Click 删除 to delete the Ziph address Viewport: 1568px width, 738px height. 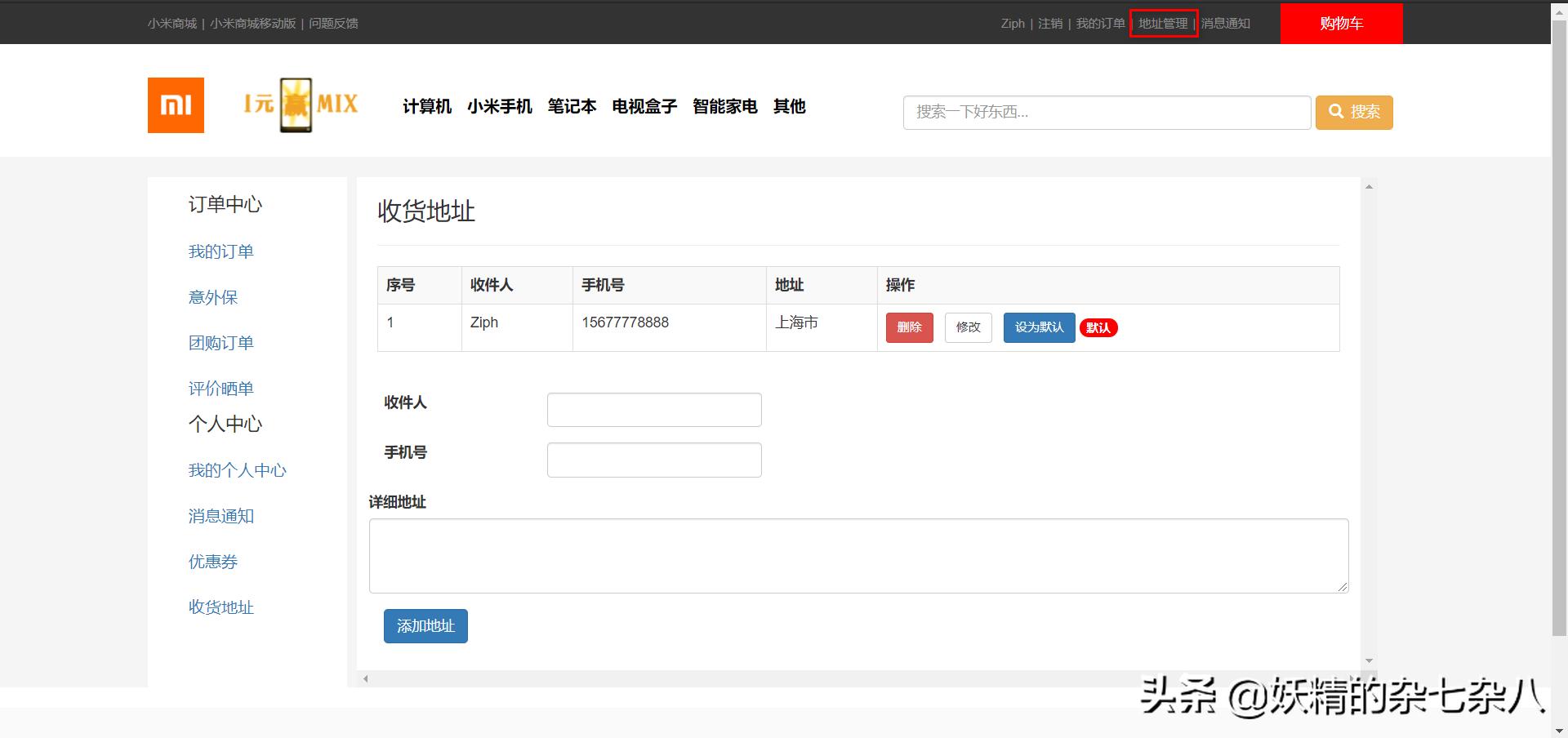coord(909,327)
